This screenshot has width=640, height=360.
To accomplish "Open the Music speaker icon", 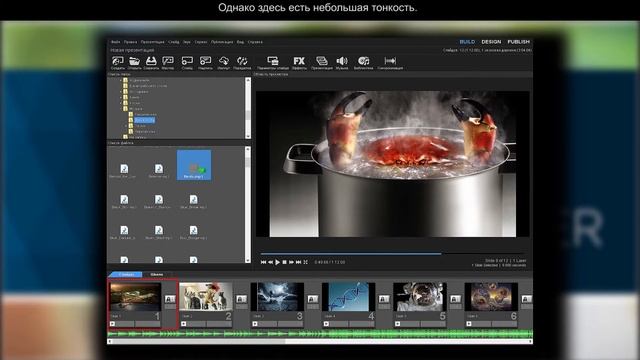I will 342,61.
